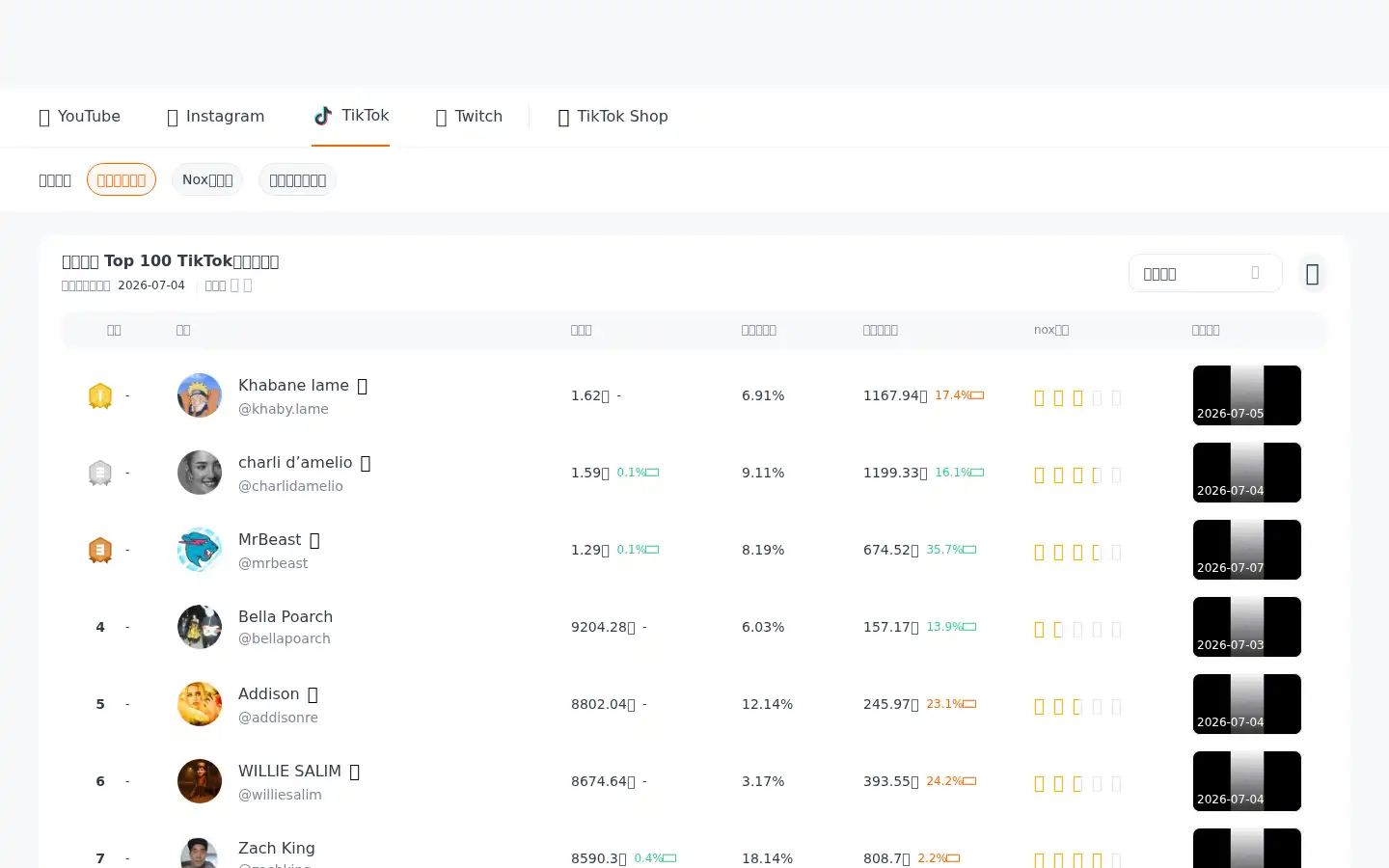The image size is (1389, 868).
Task: Click Addison's profile avatar
Action: tap(200, 704)
